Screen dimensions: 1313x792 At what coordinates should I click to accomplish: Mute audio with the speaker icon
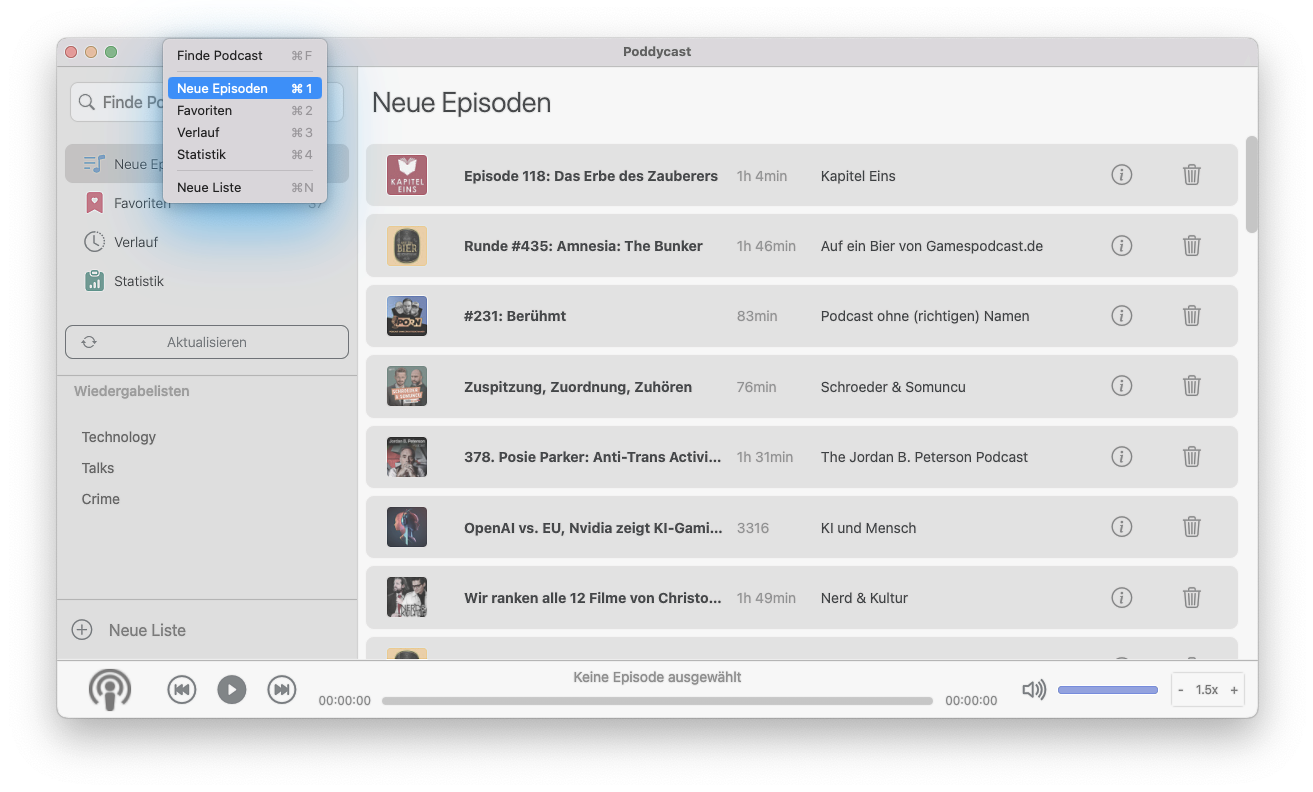click(x=1034, y=689)
